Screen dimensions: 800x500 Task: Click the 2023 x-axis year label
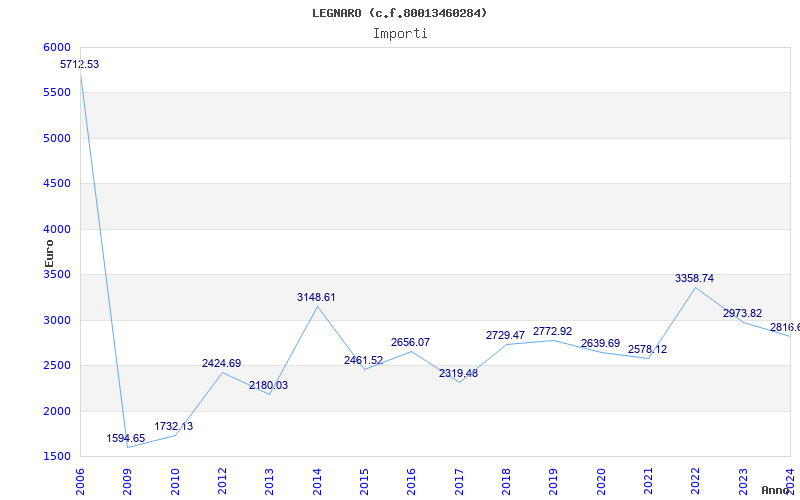click(x=743, y=482)
